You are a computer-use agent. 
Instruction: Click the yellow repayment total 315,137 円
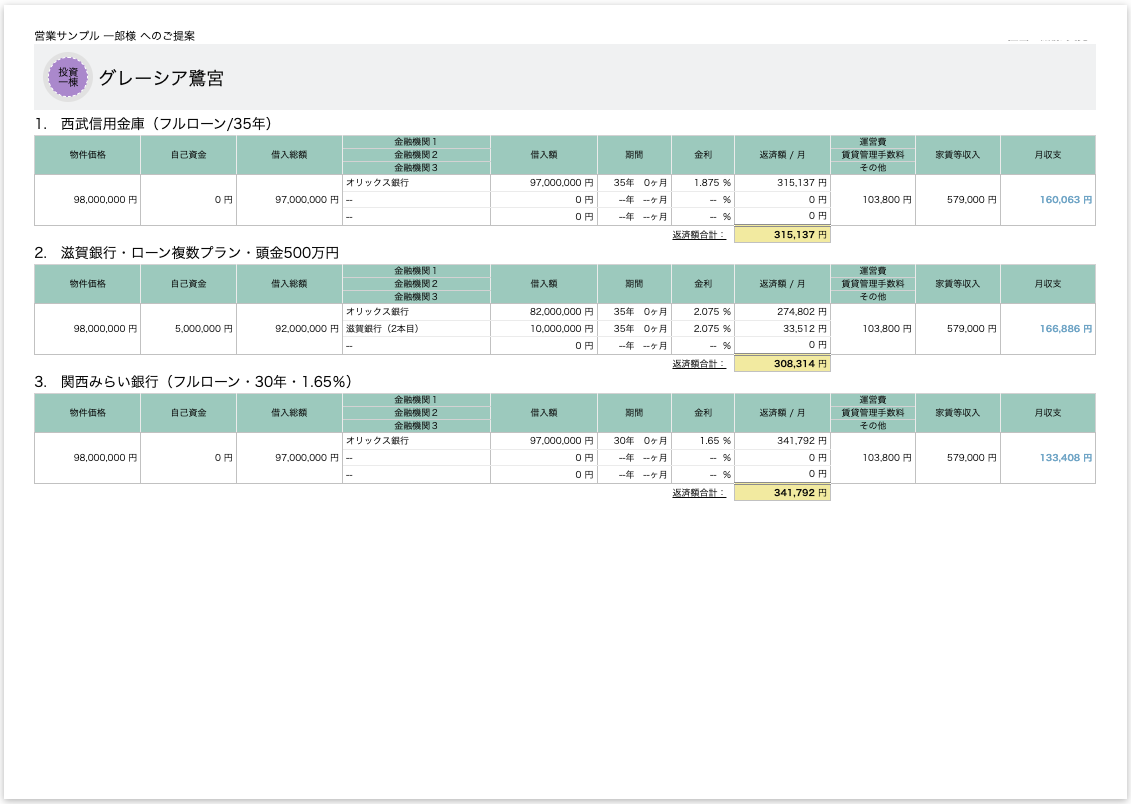point(782,234)
